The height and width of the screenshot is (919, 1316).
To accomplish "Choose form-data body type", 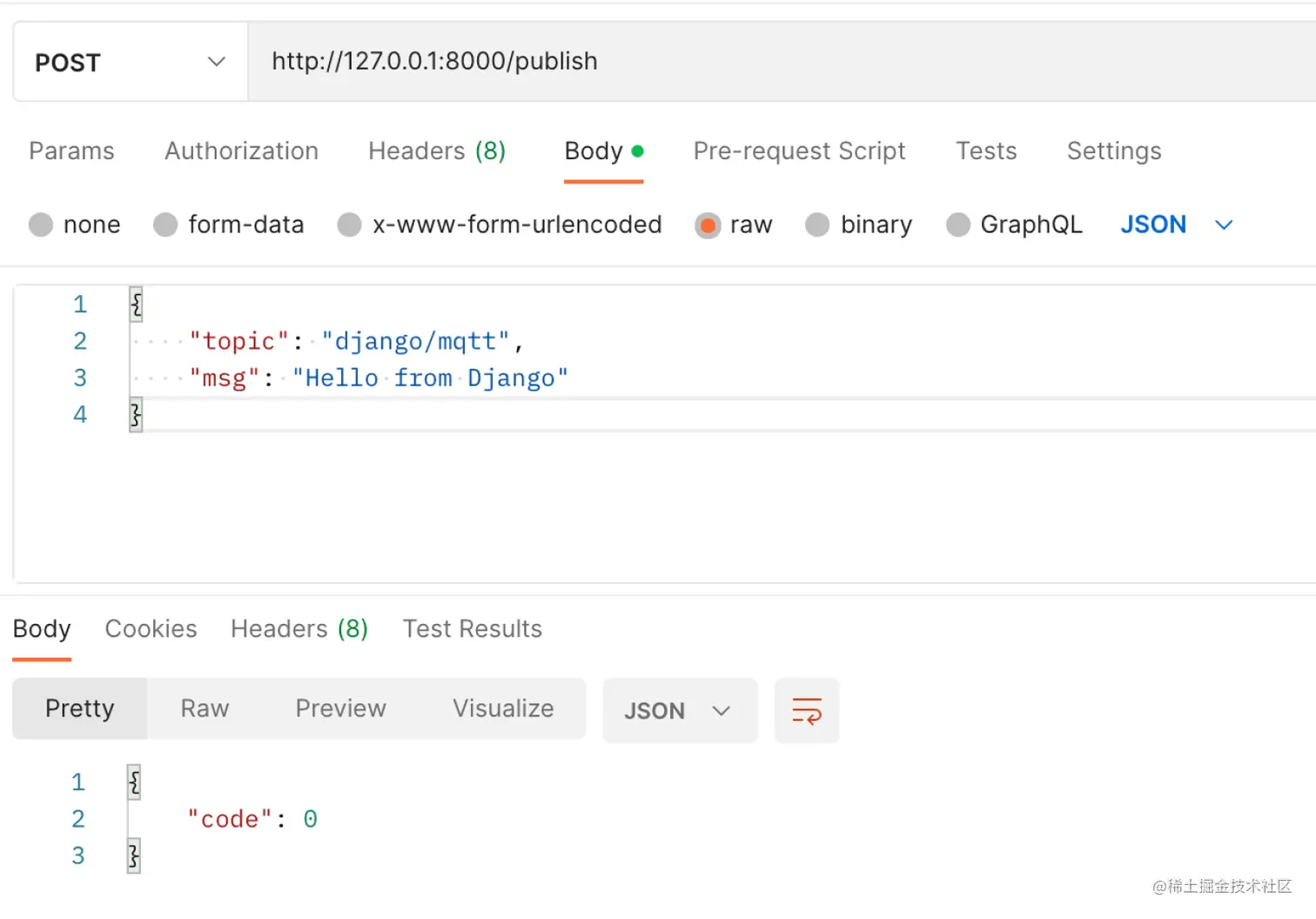I will [x=165, y=225].
